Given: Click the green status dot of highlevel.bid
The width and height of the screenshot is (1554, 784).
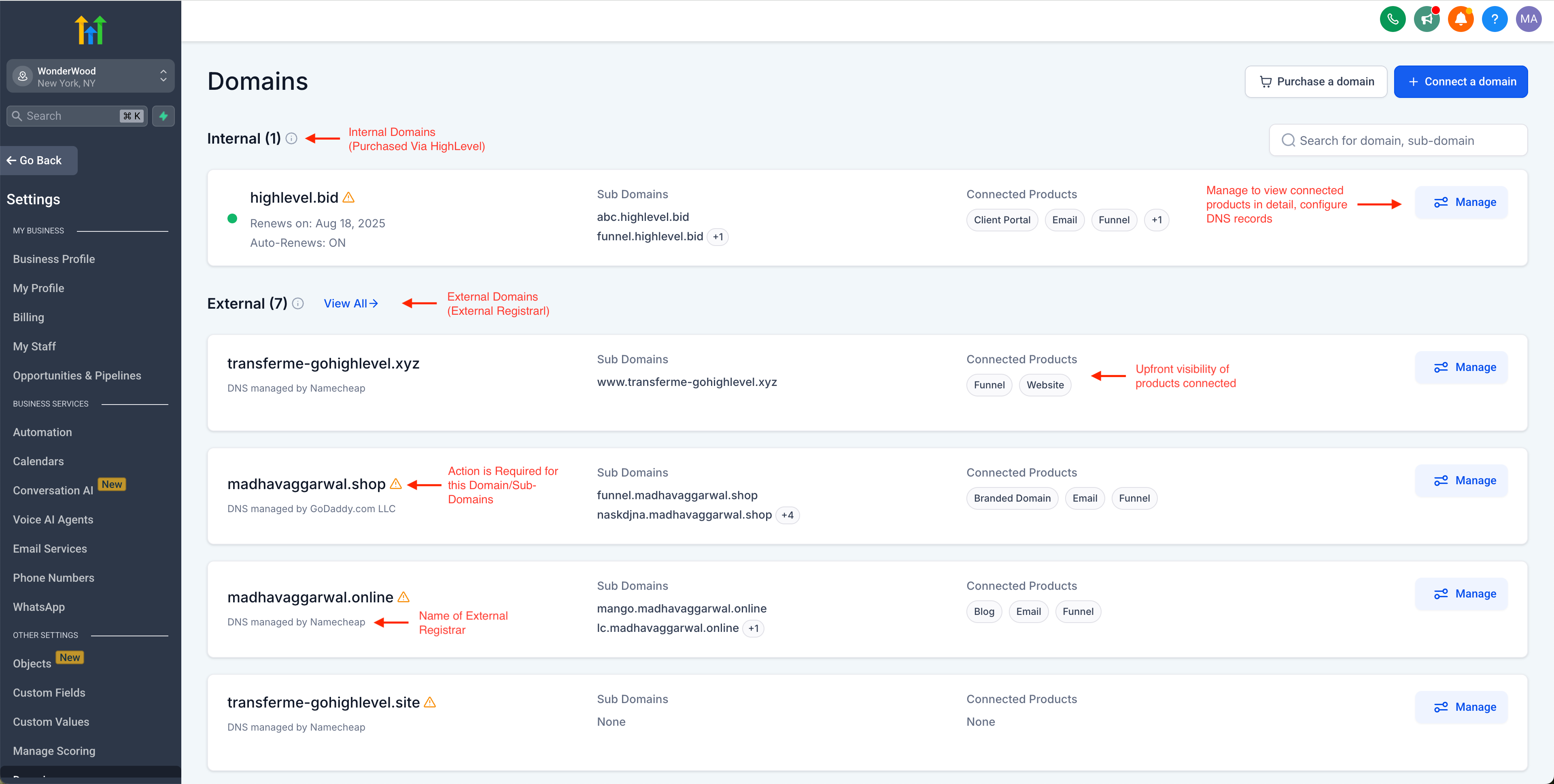Looking at the screenshot, I should pyautogui.click(x=232, y=219).
